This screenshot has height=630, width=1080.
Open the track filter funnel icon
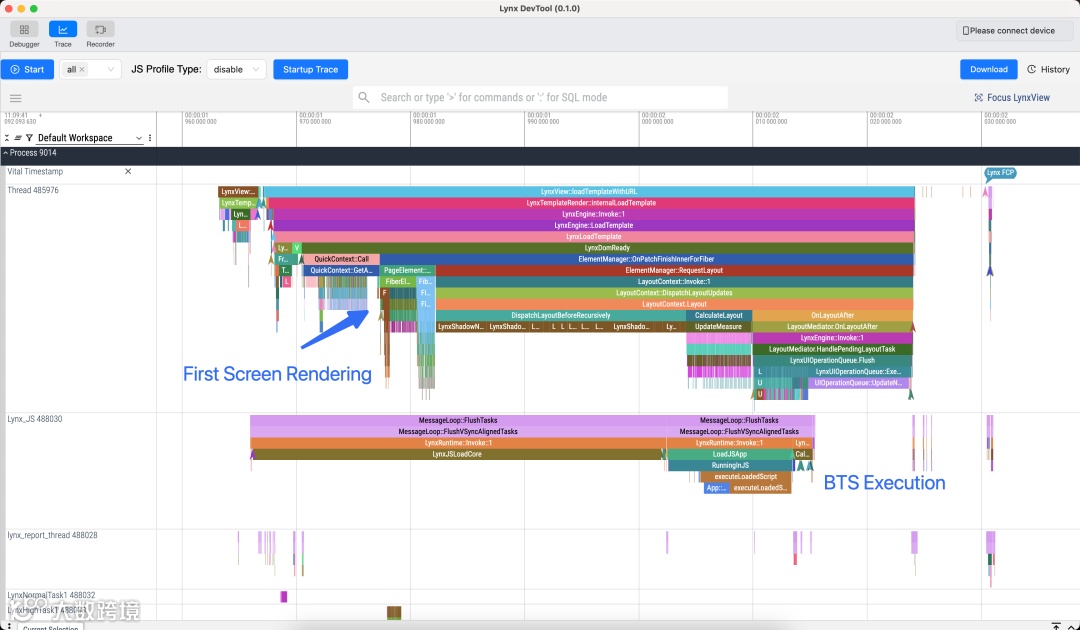[x=29, y=138]
